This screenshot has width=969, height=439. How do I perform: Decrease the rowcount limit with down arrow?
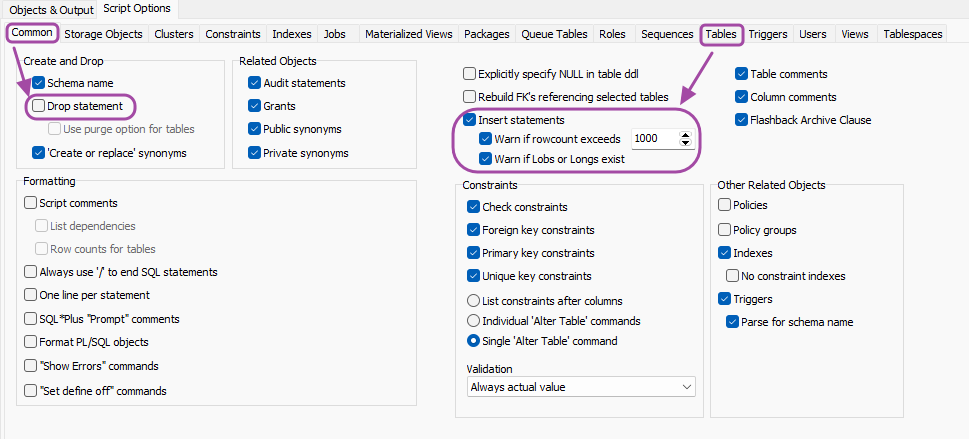click(685, 143)
